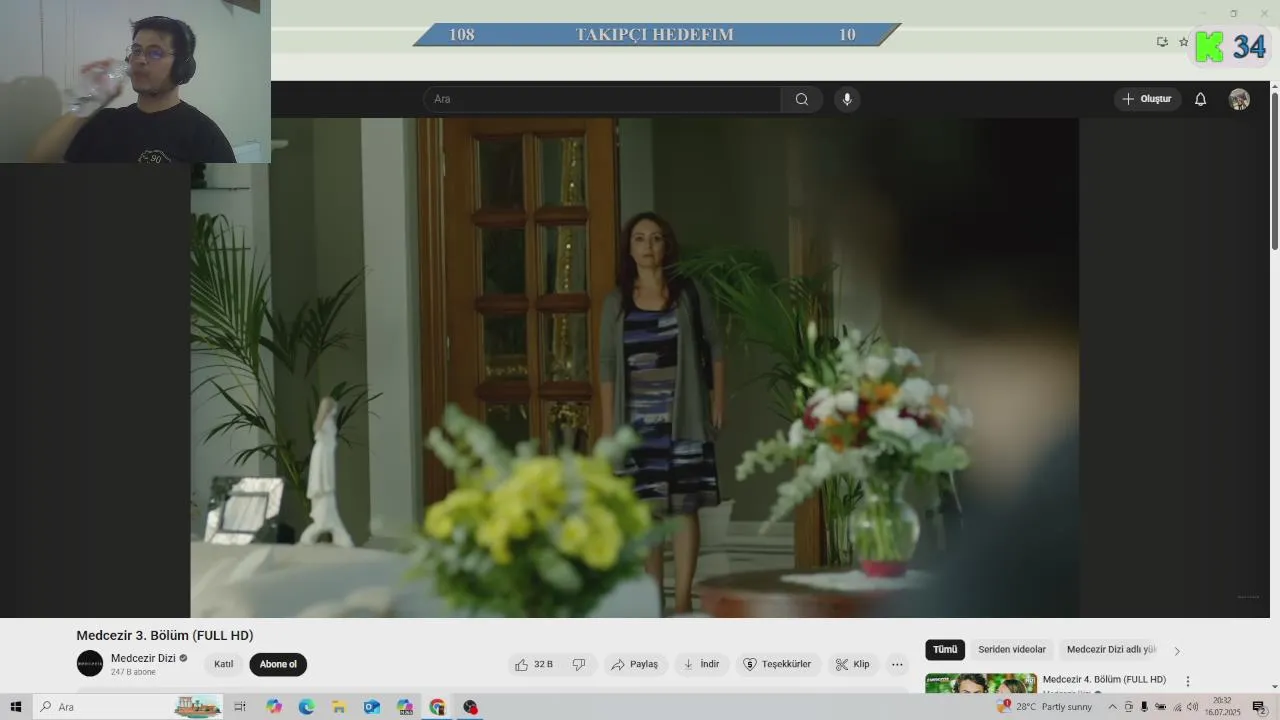Image resolution: width=1280 pixels, height=720 pixels.
Task: Click the battery tray icon
Action: point(1161,707)
